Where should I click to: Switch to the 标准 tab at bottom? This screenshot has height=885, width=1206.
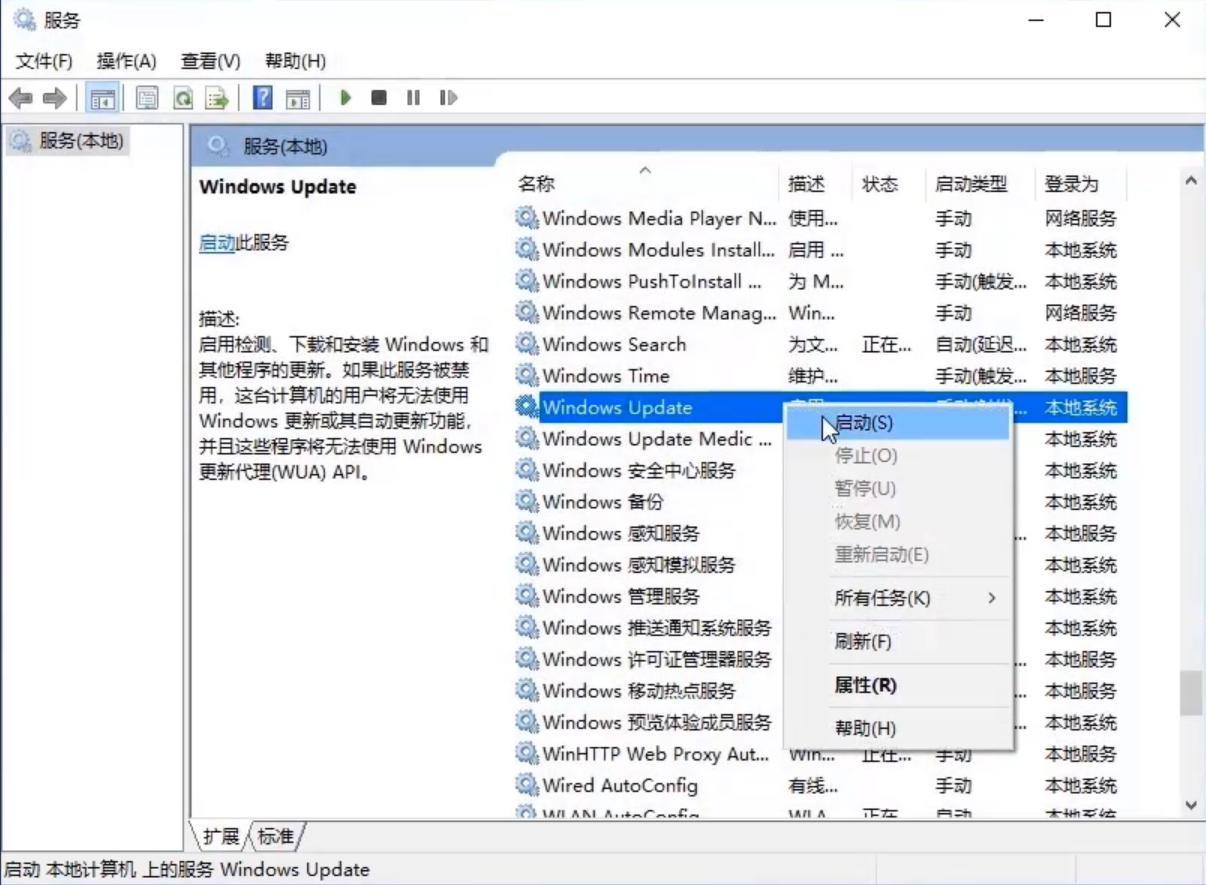pos(277,836)
